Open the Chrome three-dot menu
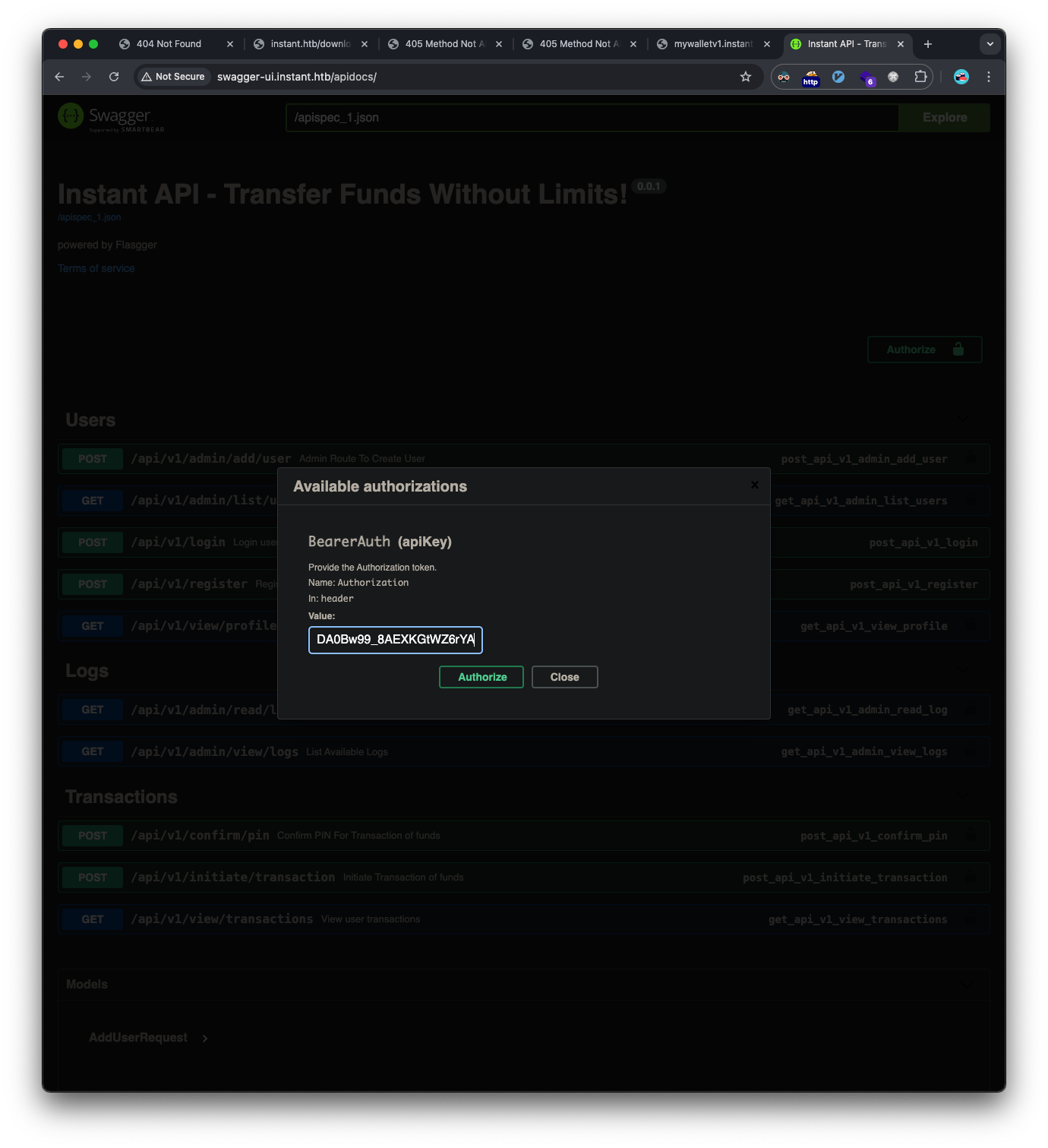This screenshot has height=1148, width=1048. point(988,77)
